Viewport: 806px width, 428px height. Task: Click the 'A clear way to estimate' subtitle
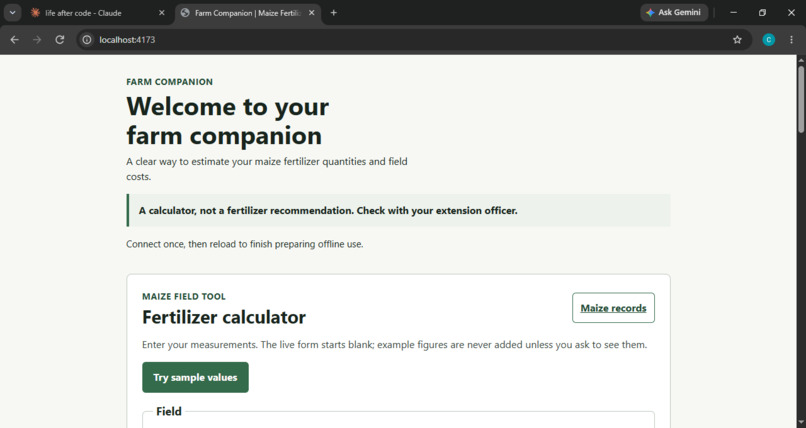click(267, 169)
